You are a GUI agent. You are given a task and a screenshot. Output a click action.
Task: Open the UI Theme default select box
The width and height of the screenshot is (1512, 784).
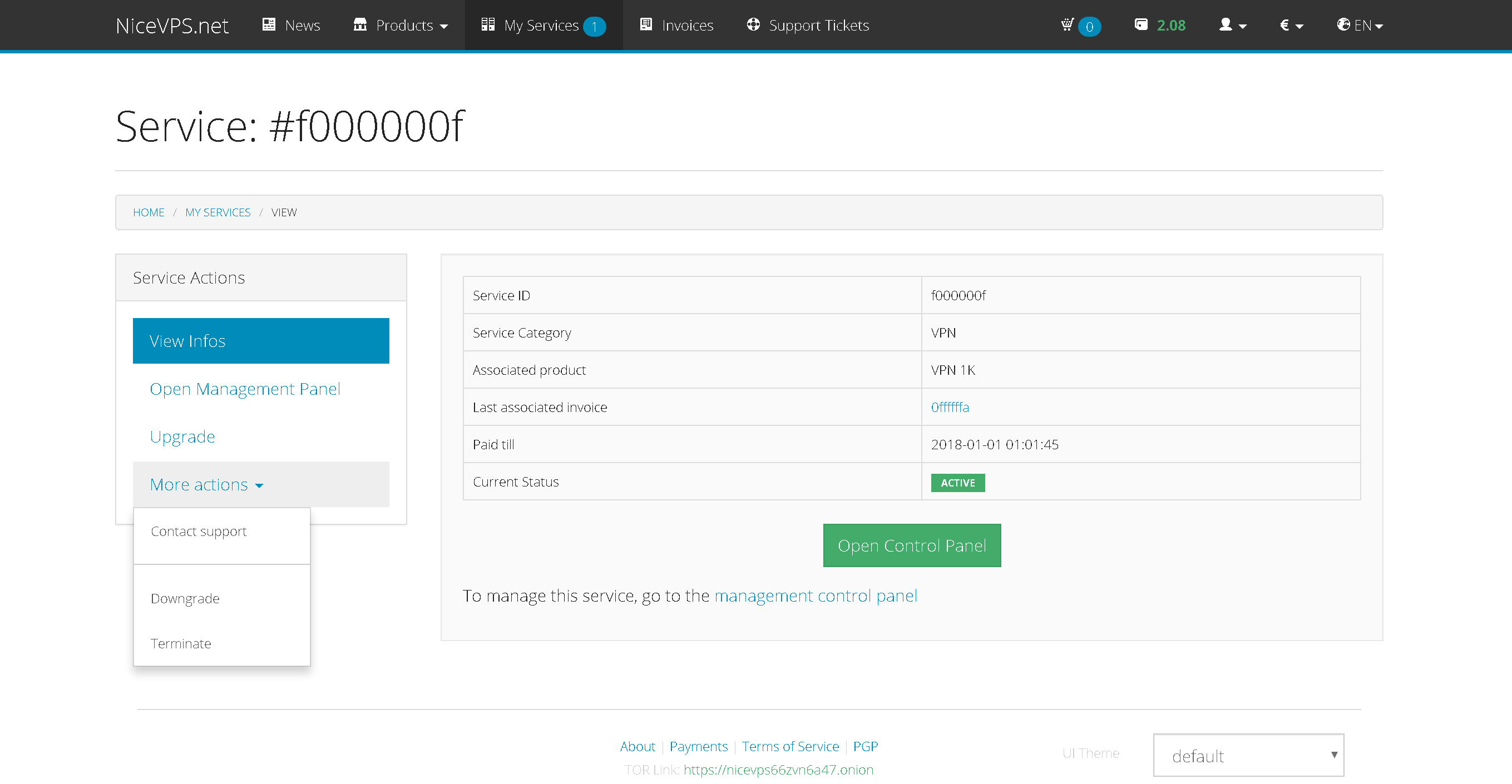pos(1248,755)
